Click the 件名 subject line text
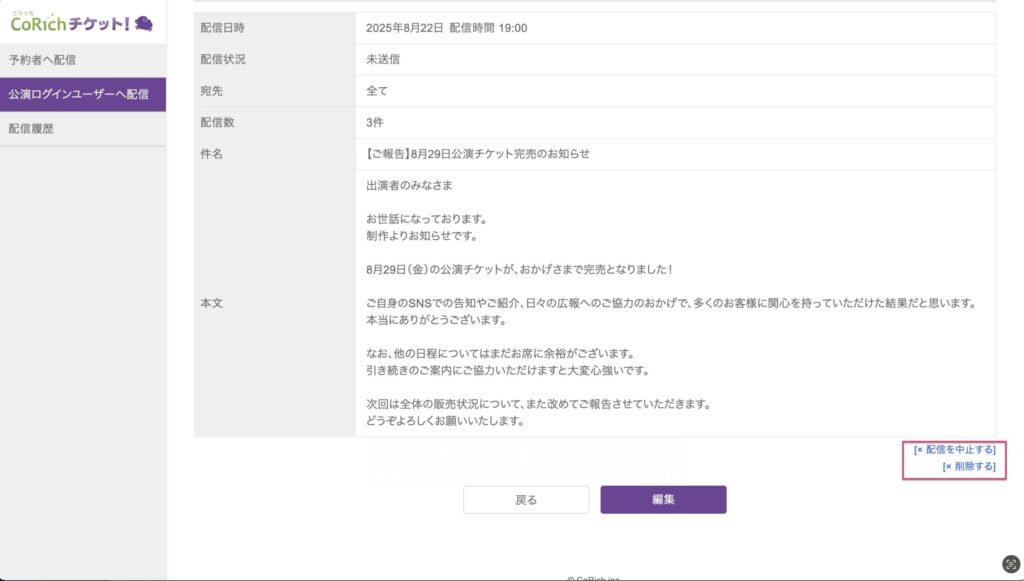The height and width of the screenshot is (581, 1024). [478, 154]
